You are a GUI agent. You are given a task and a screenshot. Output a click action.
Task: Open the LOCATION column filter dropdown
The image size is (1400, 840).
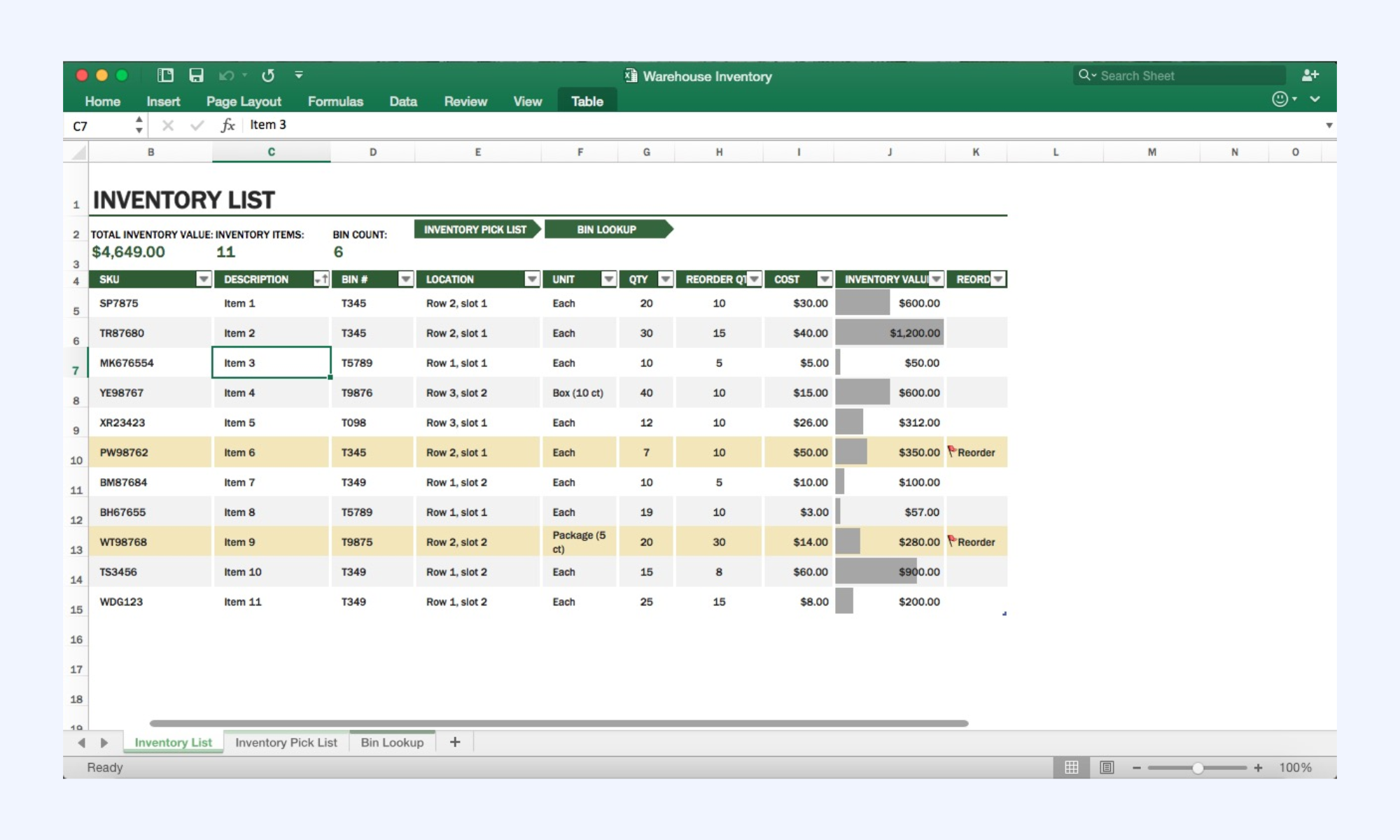point(532,279)
